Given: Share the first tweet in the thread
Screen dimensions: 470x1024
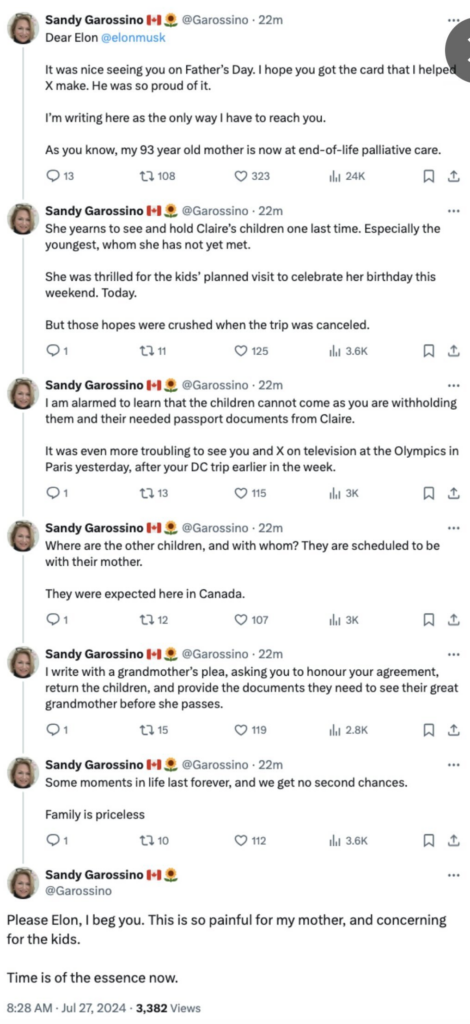Looking at the screenshot, I should point(451,176).
